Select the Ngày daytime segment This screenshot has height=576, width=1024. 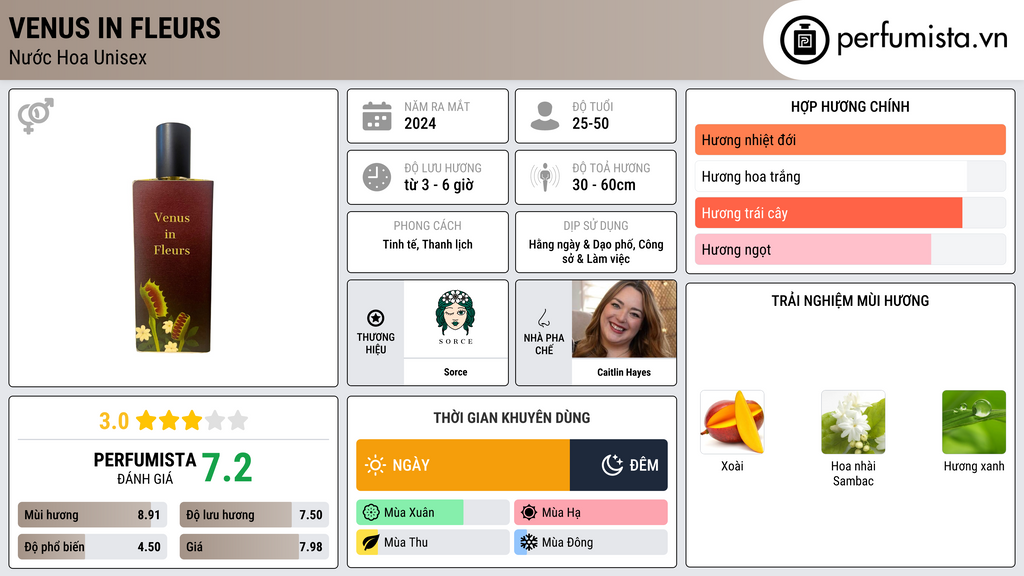point(463,465)
